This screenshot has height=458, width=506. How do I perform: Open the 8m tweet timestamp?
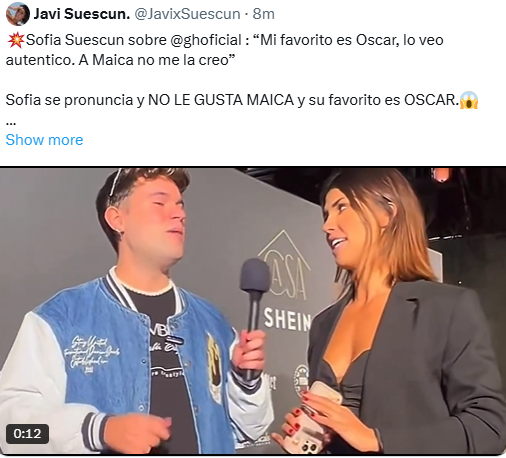tap(264, 14)
